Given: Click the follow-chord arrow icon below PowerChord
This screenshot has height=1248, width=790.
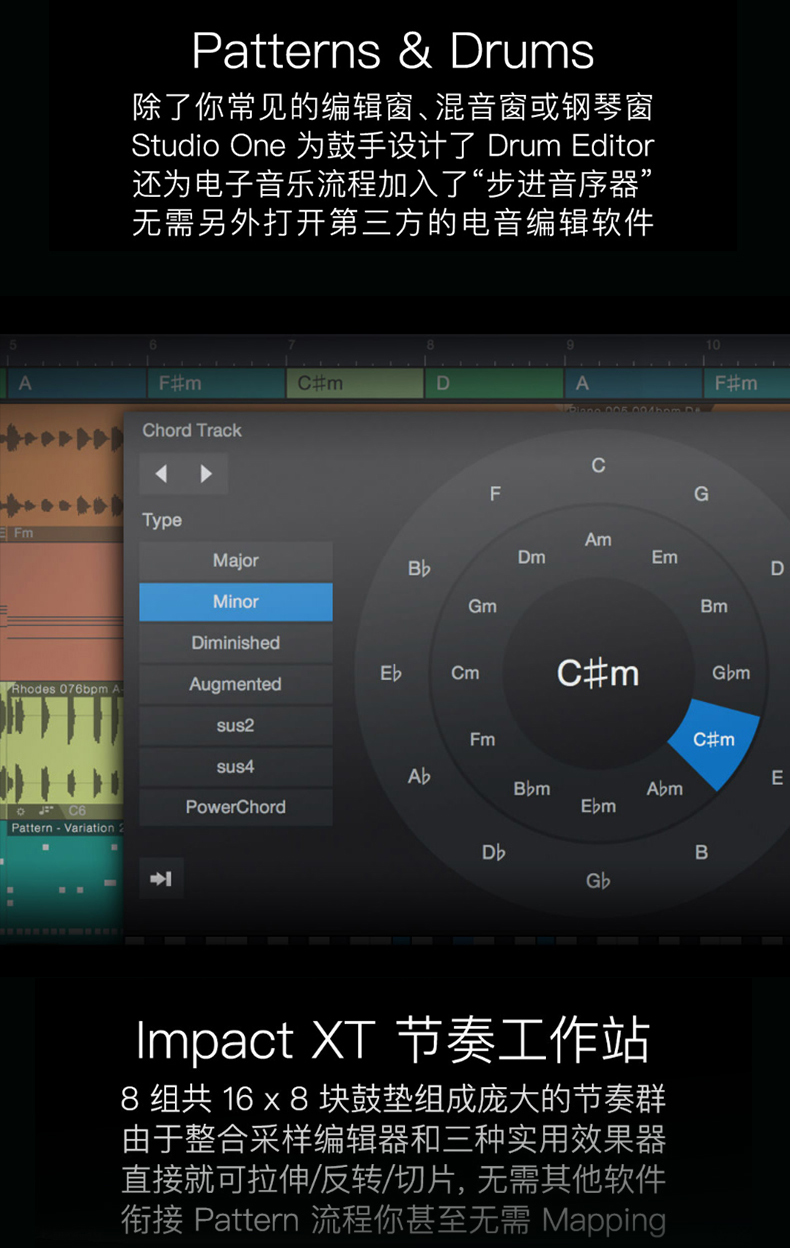Looking at the screenshot, I should click(x=161, y=878).
